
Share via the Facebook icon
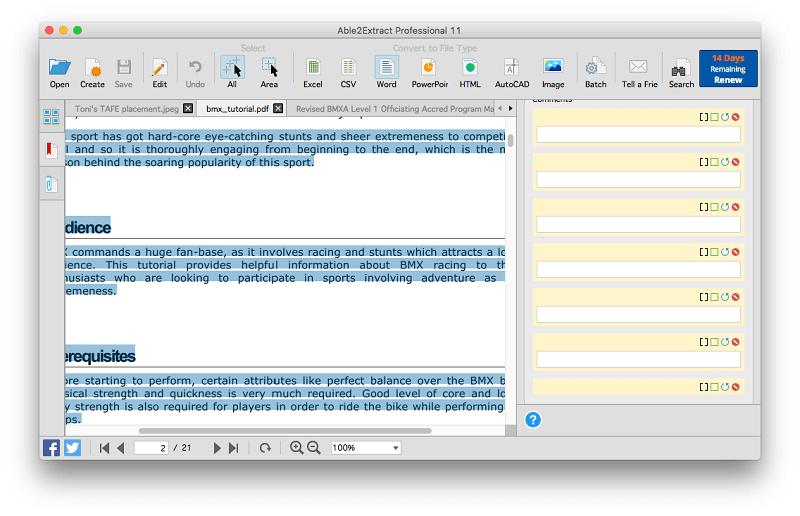51,448
